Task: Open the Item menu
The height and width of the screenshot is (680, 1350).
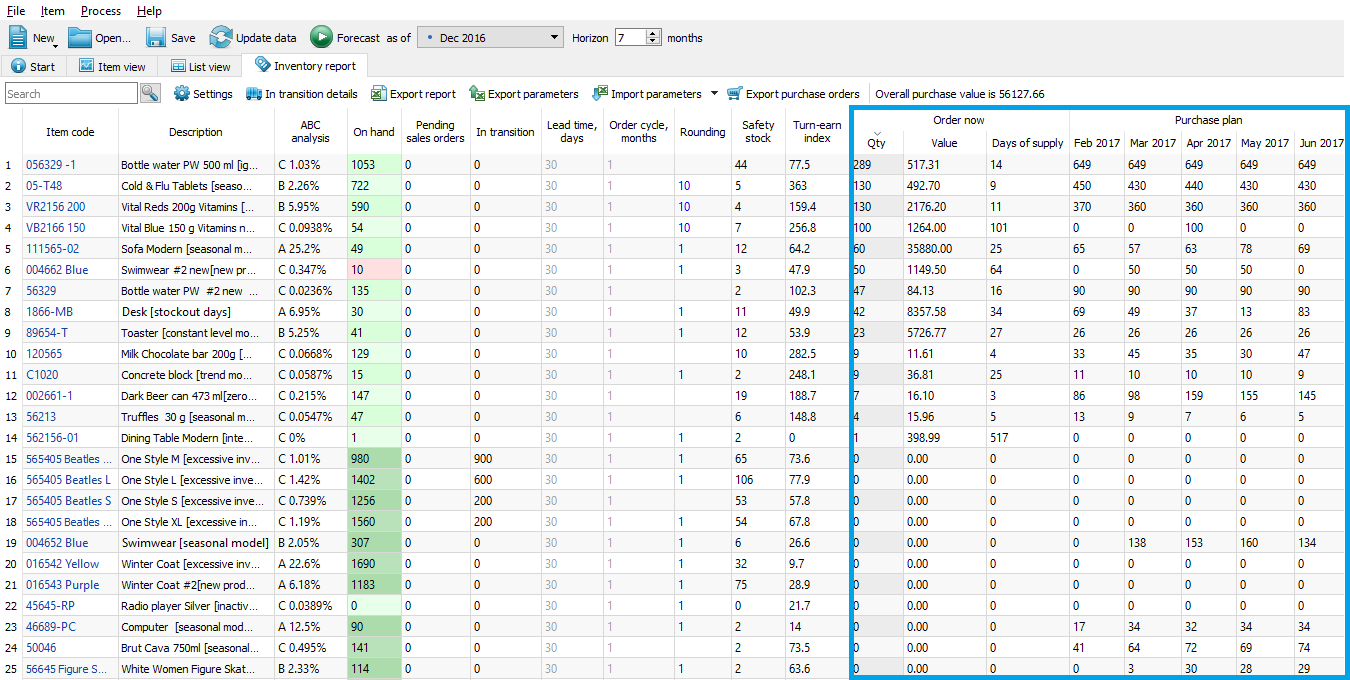Action: pyautogui.click(x=53, y=11)
